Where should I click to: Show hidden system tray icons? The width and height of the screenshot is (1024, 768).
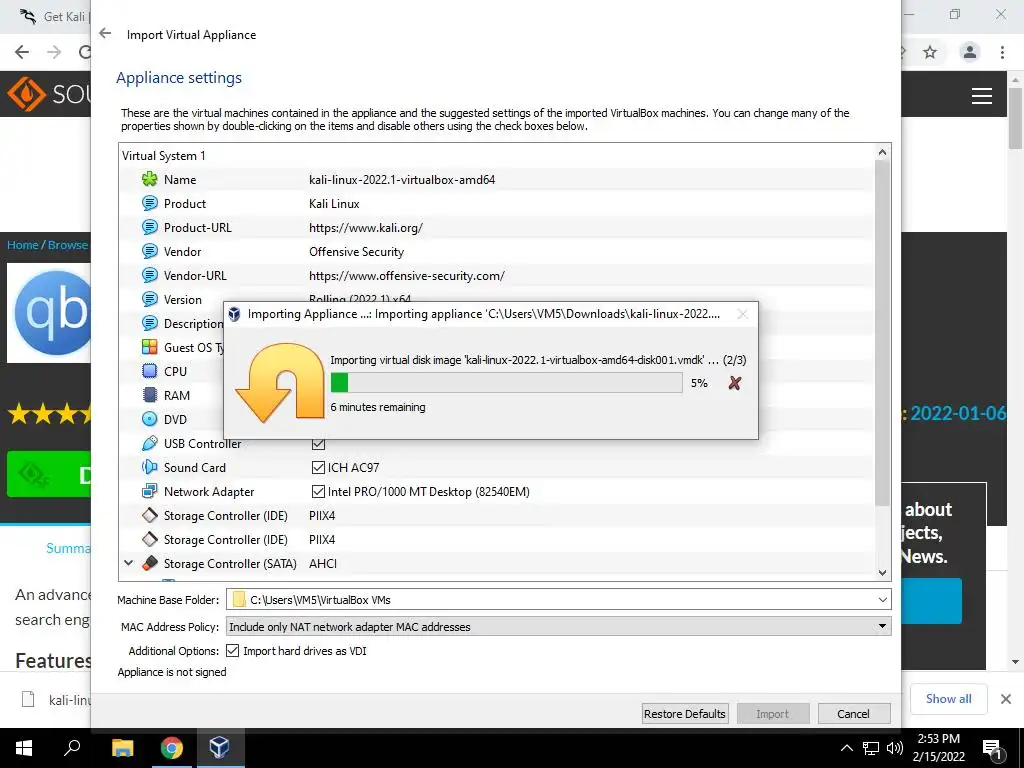[846, 748]
